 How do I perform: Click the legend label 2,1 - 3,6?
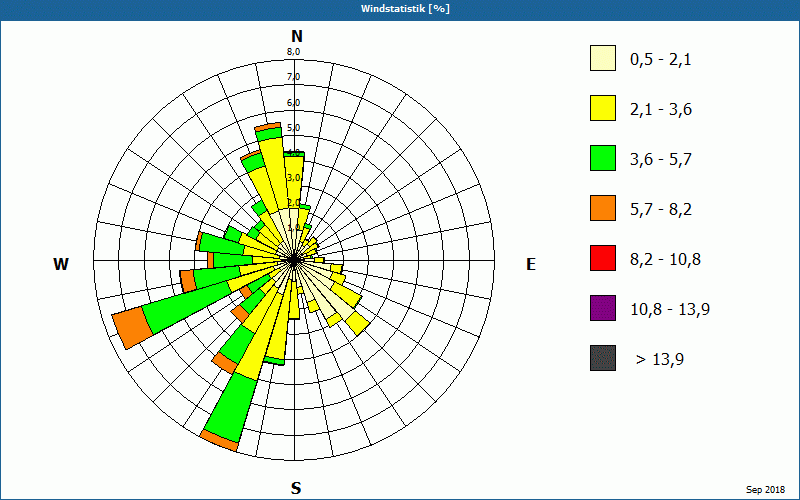(661, 110)
